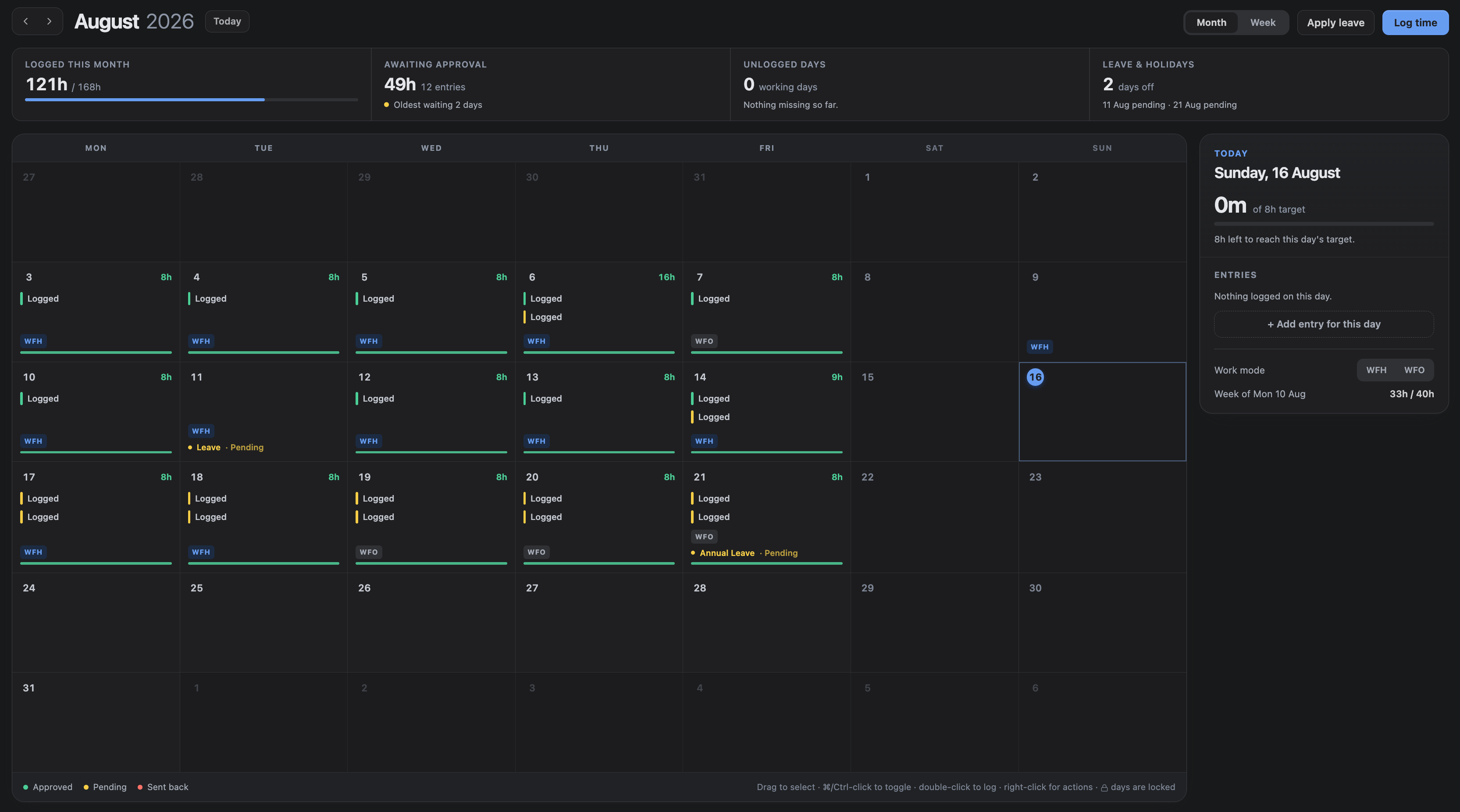Click the WFH badge on 4 August
Image resolution: width=1460 pixels, height=812 pixels.
point(201,341)
